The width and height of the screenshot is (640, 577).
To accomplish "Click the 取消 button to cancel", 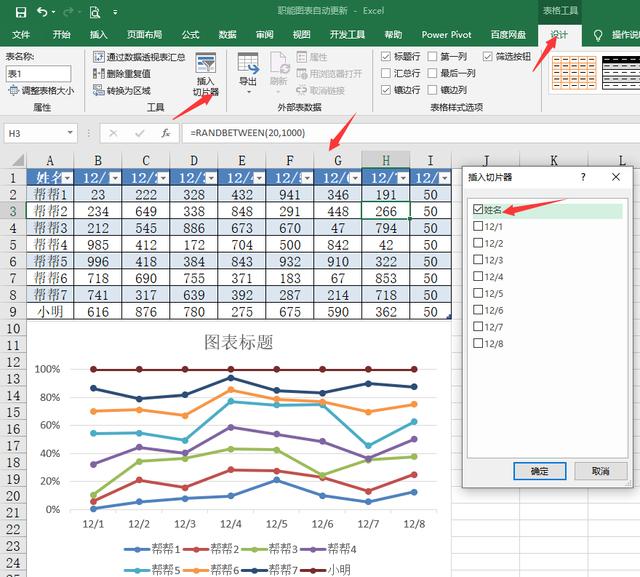I will (601, 471).
